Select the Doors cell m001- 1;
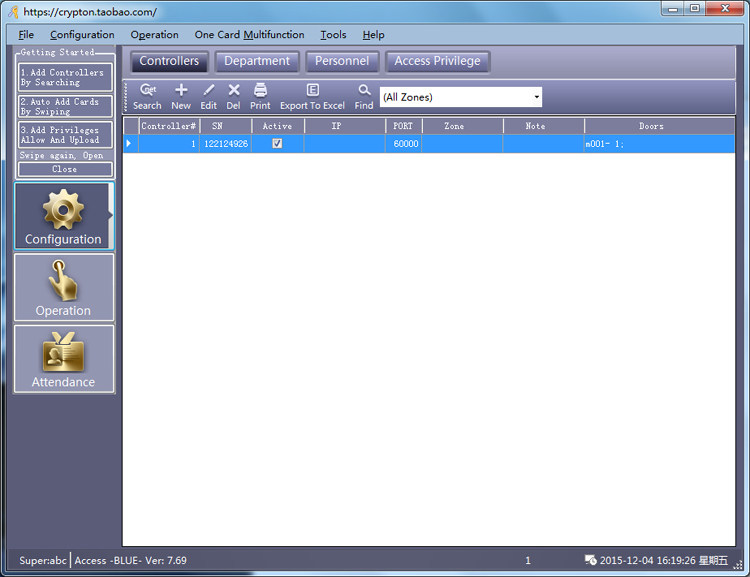The width and height of the screenshot is (750, 577). (x=660, y=144)
